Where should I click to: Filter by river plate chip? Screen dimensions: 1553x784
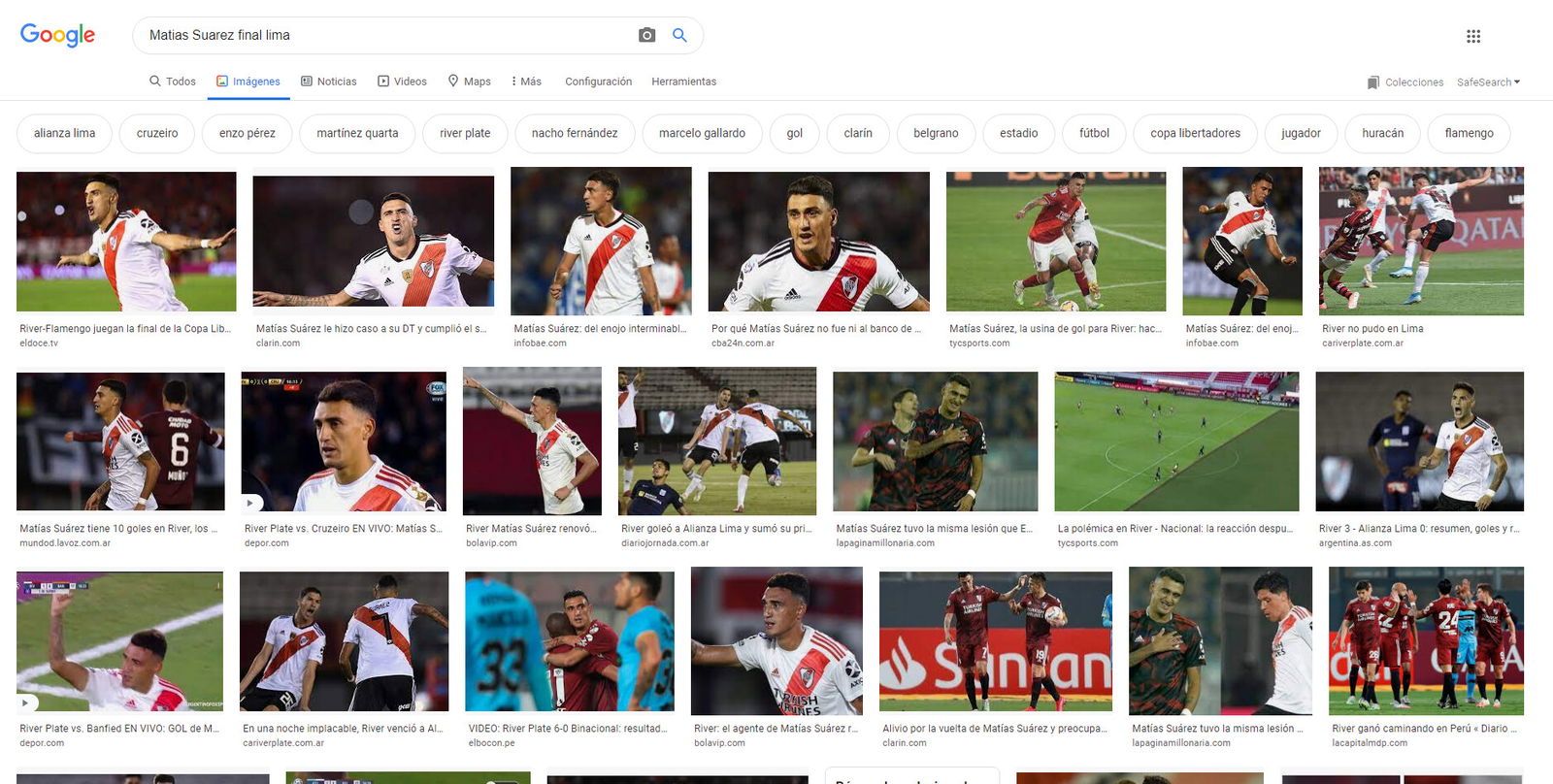465,133
